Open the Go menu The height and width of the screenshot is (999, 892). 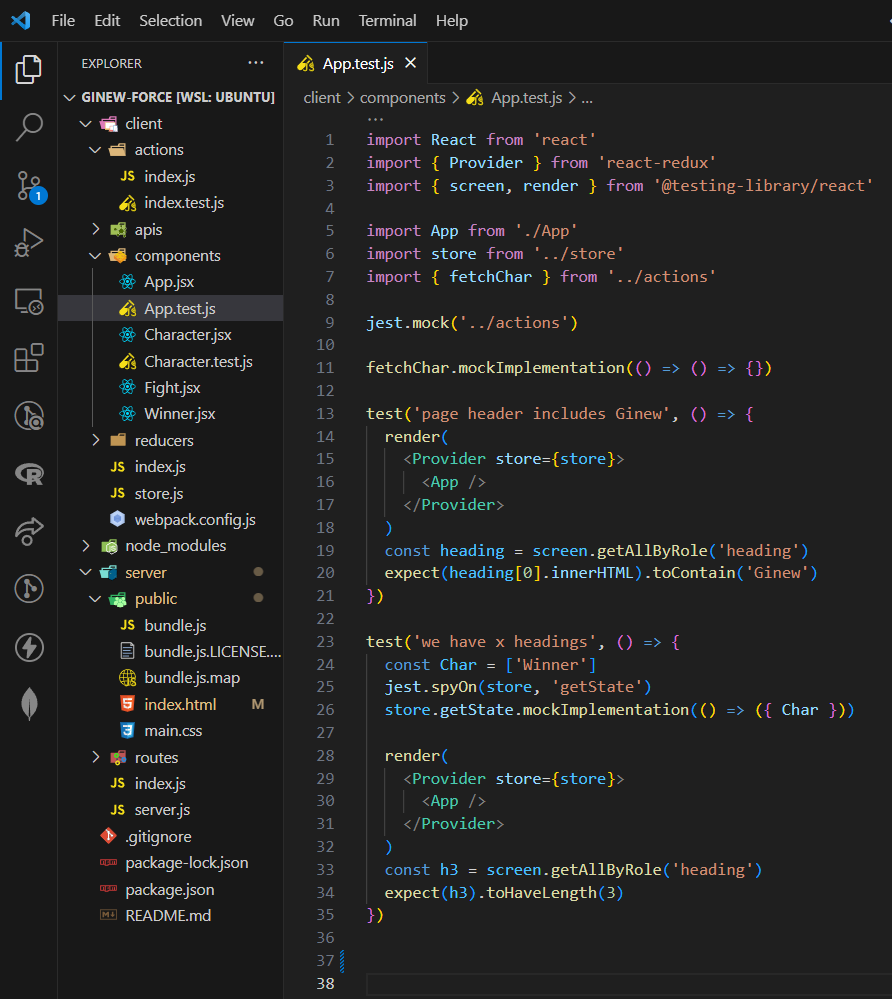click(x=284, y=20)
